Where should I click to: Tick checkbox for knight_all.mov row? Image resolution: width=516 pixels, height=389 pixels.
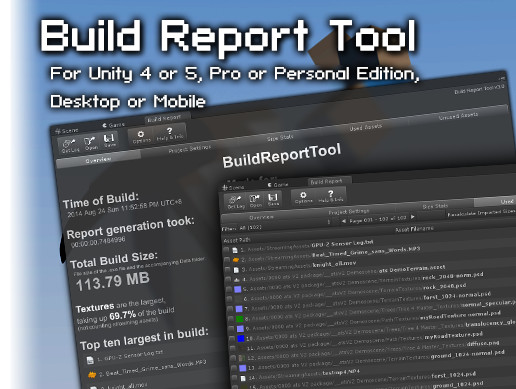(x=228, y=270)
